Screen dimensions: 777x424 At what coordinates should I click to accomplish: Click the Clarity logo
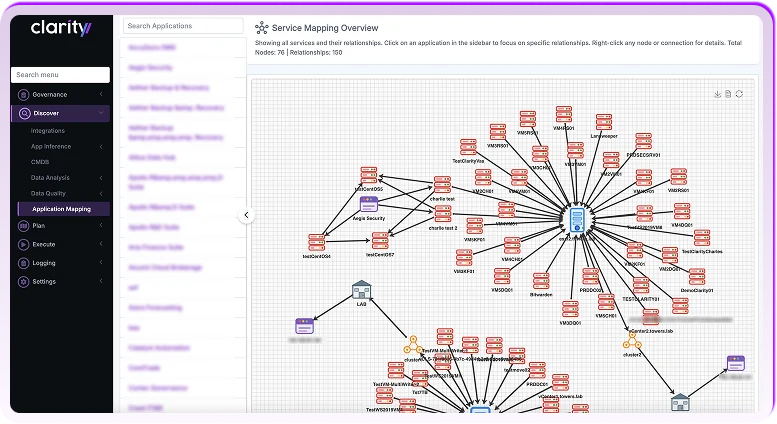(x=61, y=28)
